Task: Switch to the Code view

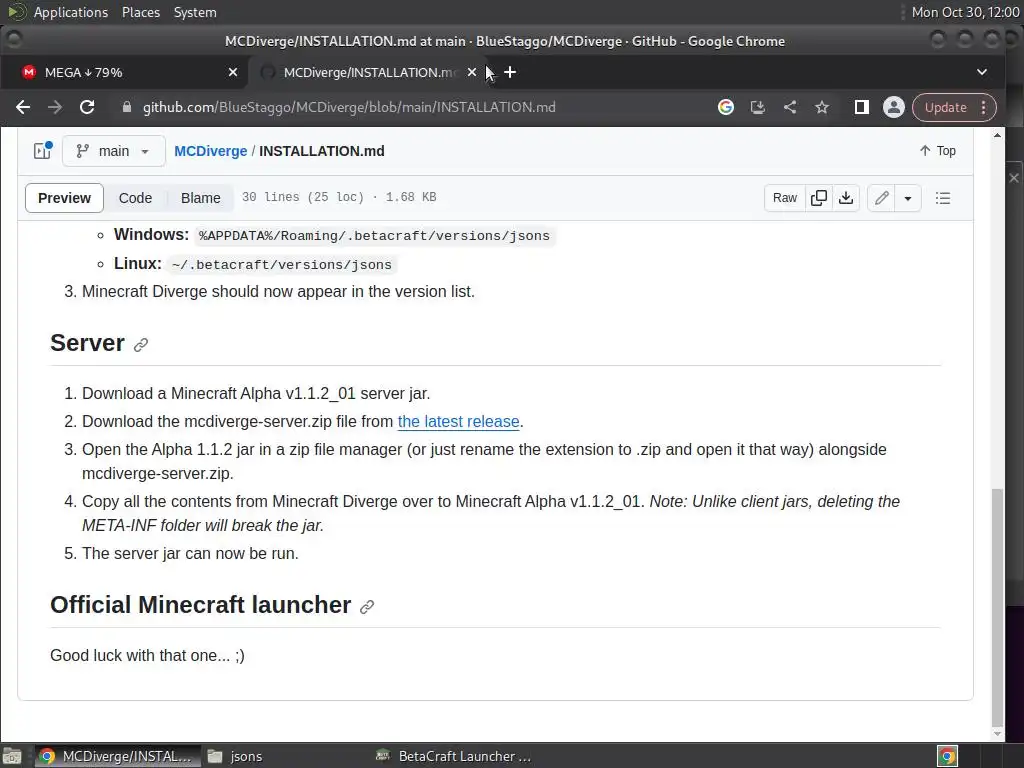Action: (135, 198)
